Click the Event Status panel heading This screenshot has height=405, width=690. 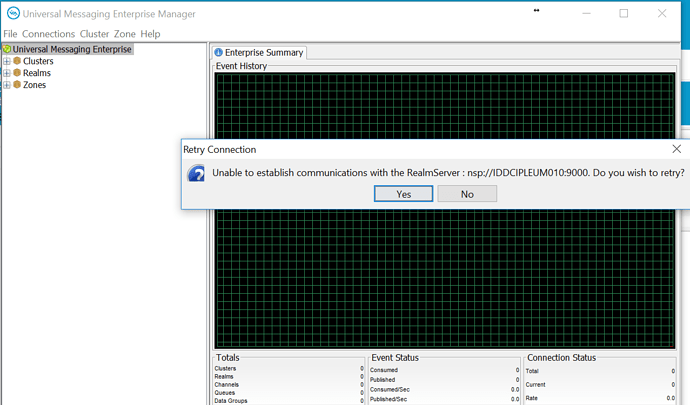[x=395, y=357]
